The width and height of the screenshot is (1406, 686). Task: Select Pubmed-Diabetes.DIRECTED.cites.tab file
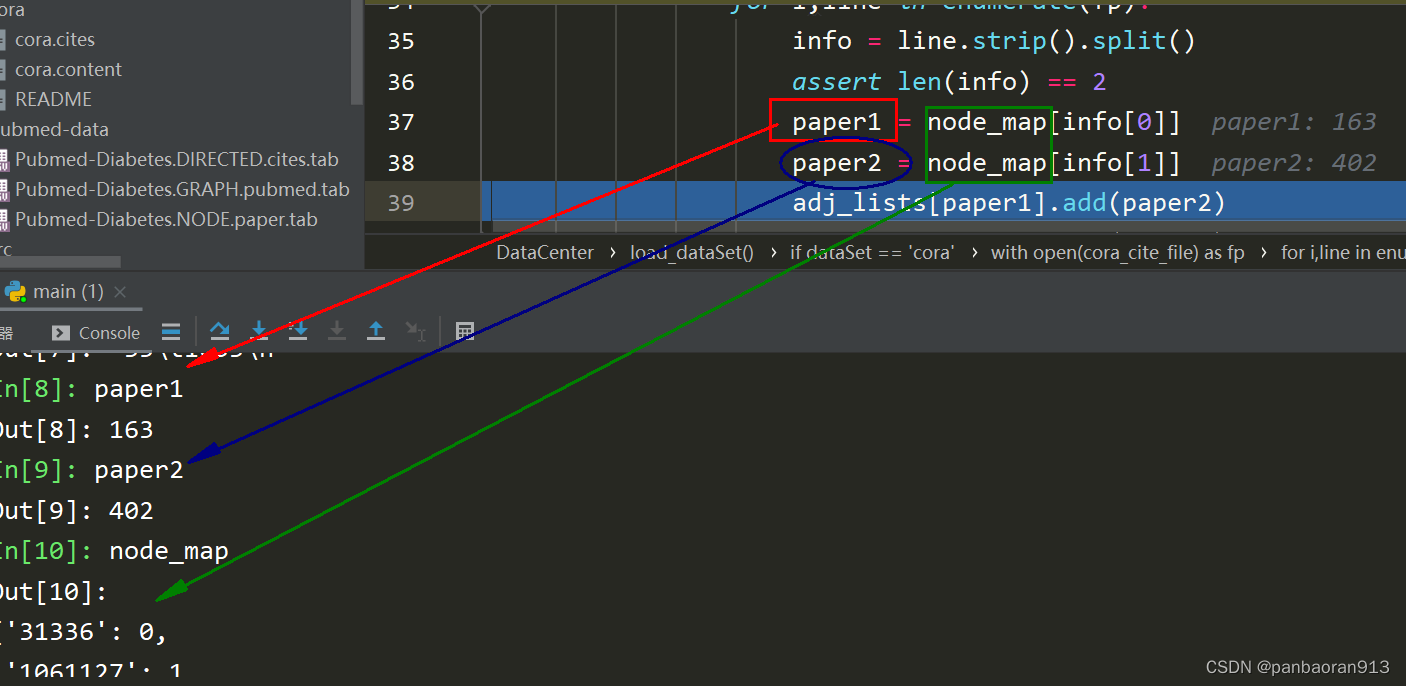point(177,160)
